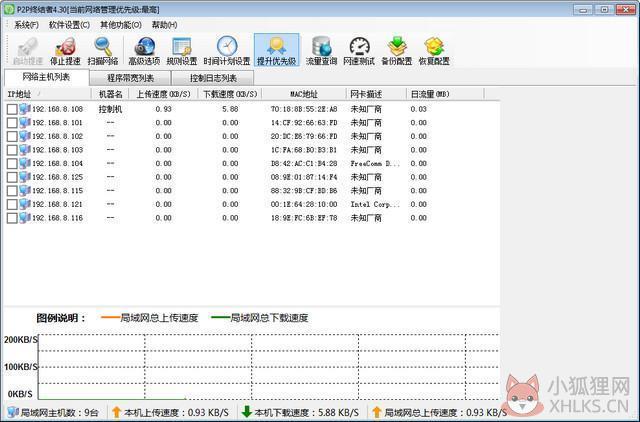
Task: Click computer icon for 192.168.8.108
Action: point(25,109)
